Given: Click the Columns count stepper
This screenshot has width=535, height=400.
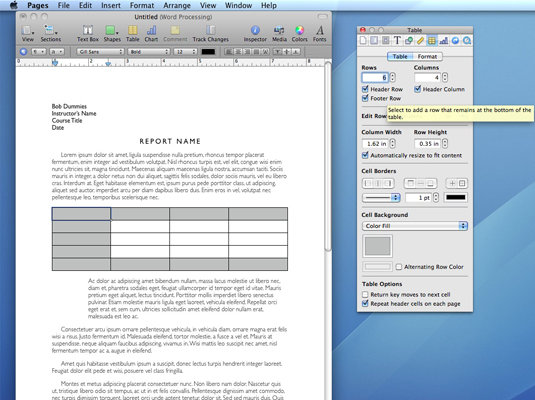Looking at the screenshot, I should (445, 77).
